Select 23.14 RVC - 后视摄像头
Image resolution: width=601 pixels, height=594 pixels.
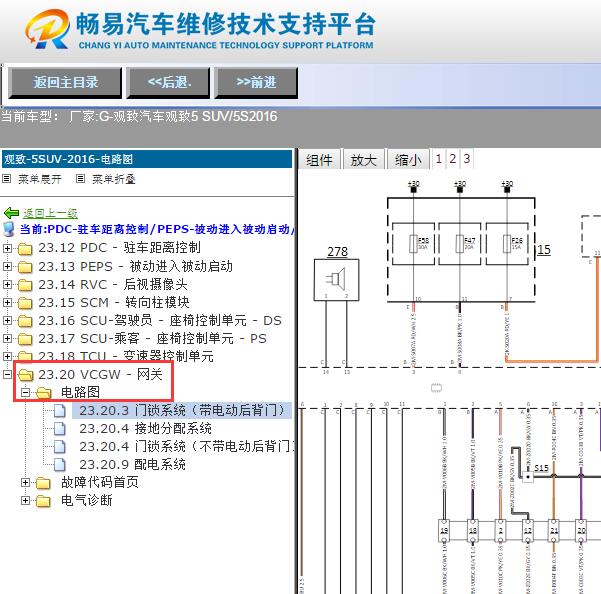(113, 284)
